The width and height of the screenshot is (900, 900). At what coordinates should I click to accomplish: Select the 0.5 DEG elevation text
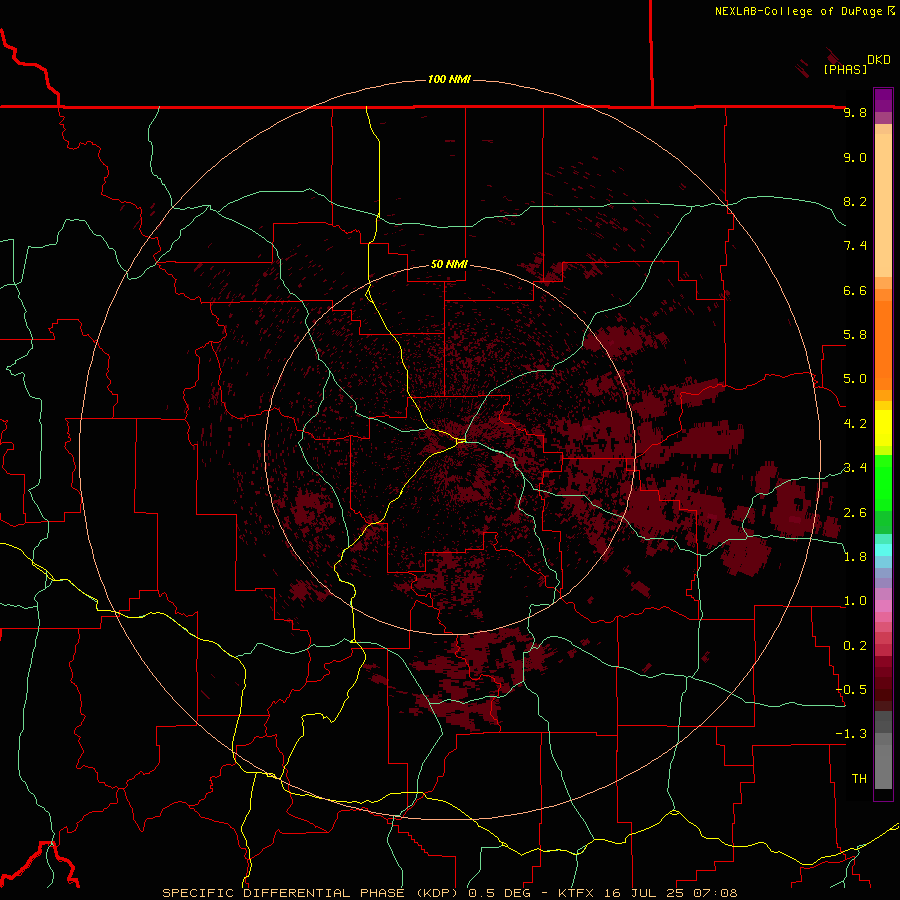[499, 893]
